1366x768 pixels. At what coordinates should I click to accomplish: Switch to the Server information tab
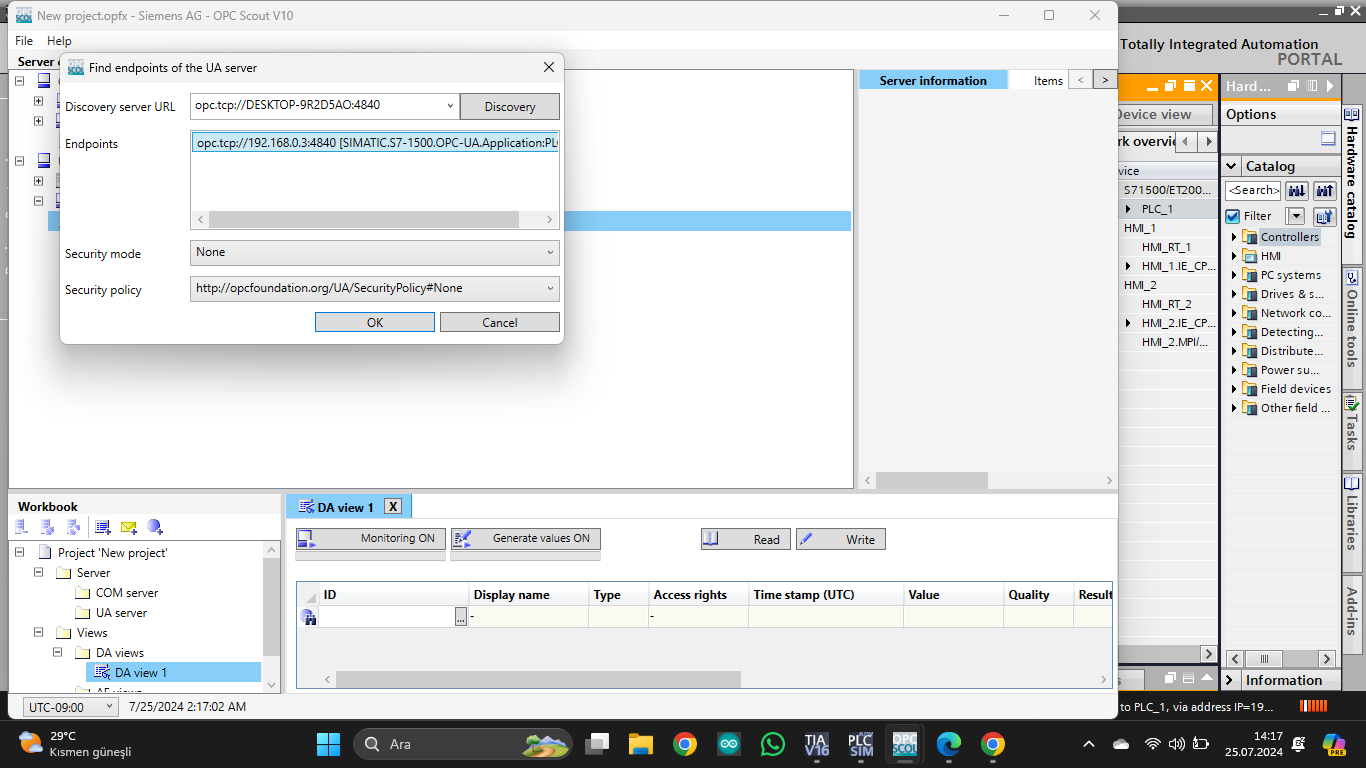(x=933, y=81)
